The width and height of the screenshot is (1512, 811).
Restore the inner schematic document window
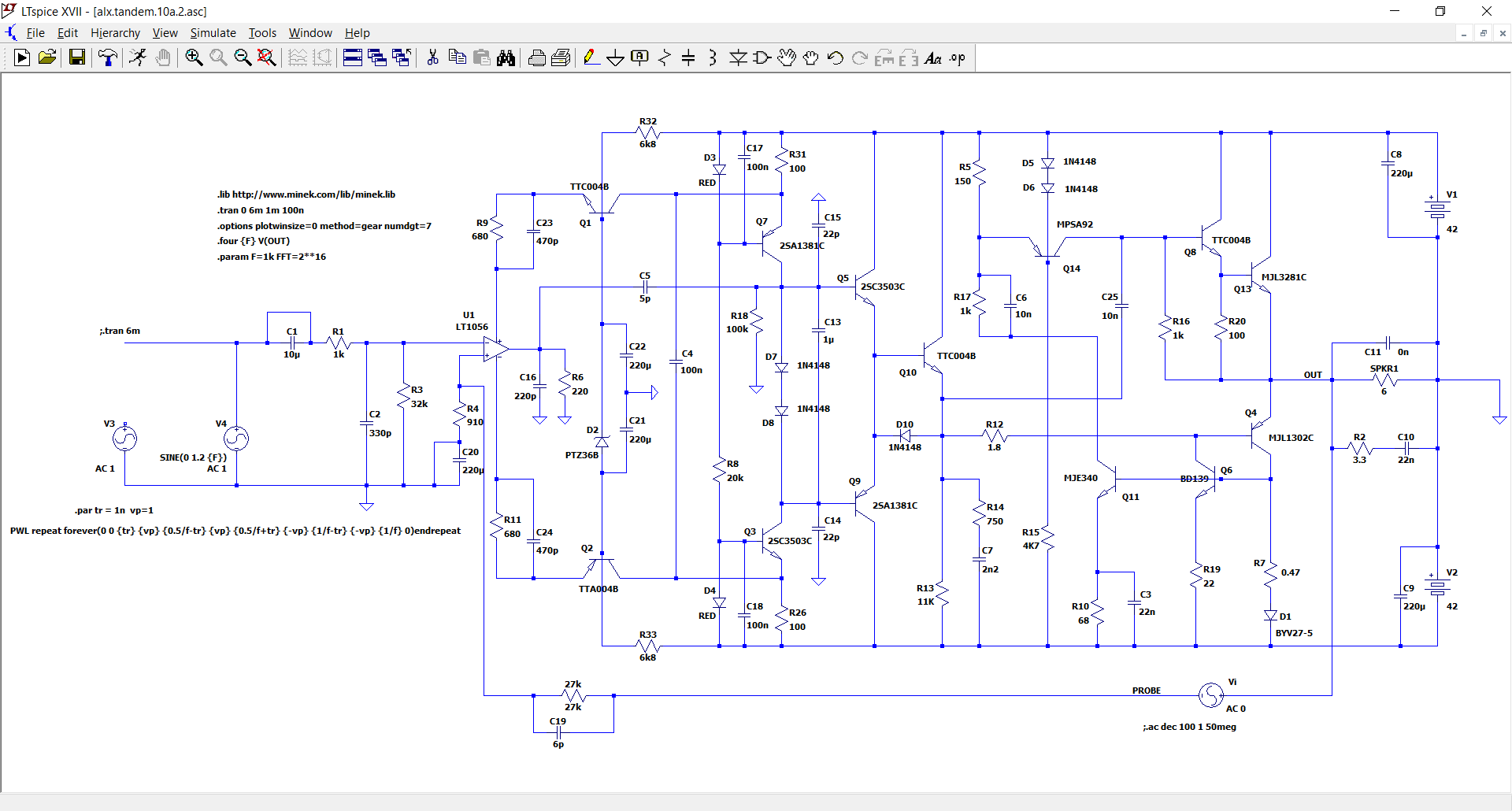pos(1484,33)
